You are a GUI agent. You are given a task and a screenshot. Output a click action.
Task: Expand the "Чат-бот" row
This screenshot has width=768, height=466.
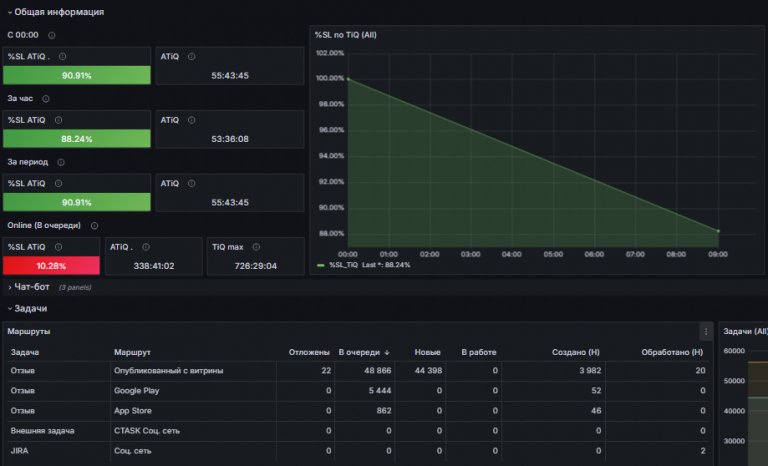coord(28,287)
